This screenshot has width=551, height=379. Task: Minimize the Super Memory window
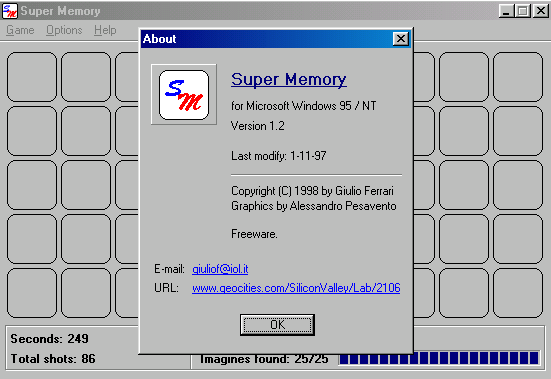[506, 11]
